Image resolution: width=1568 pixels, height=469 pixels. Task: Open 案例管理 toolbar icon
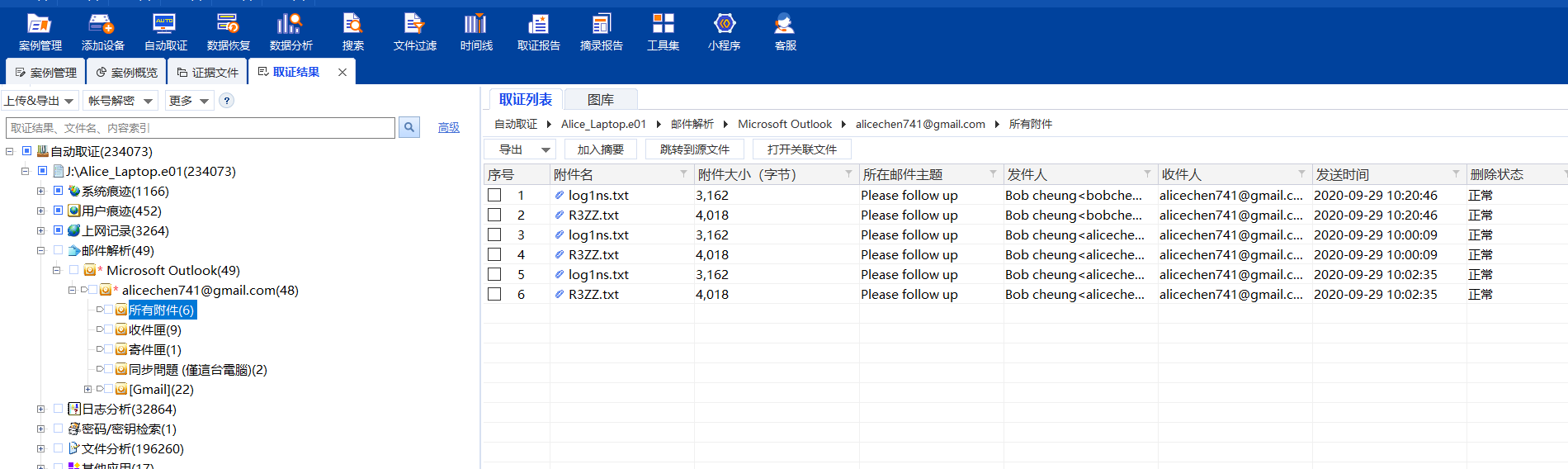pyautogui.click(x=40, y=32)
